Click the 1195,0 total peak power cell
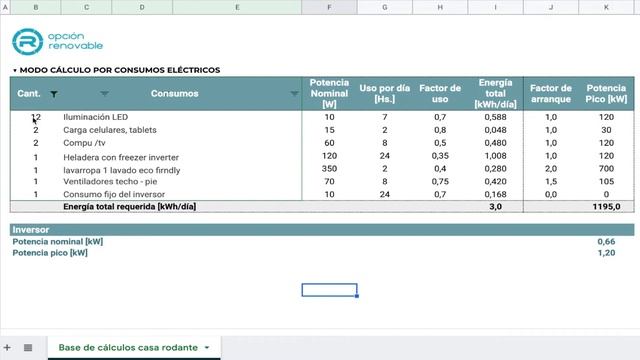The image size is (640, 360). tap(606, 207)
